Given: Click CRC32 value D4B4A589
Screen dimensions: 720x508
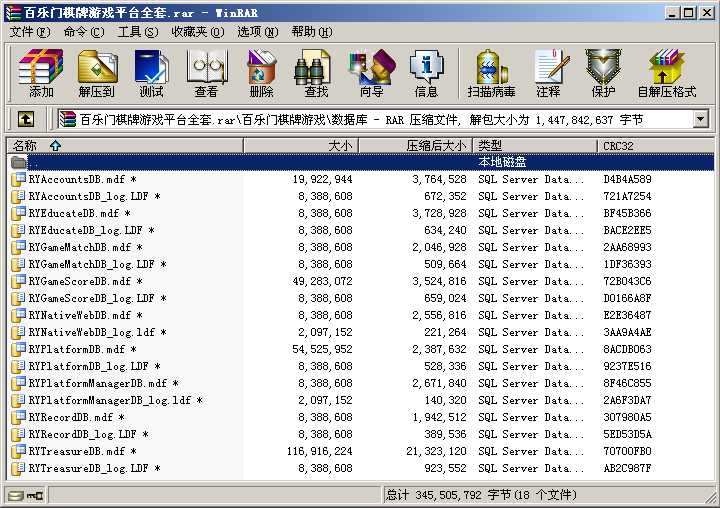Looking at the screenshot, I should click(627, 179).
